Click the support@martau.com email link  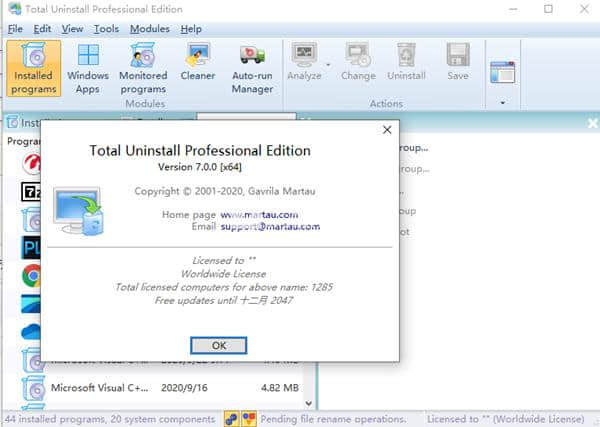point(270,227)
